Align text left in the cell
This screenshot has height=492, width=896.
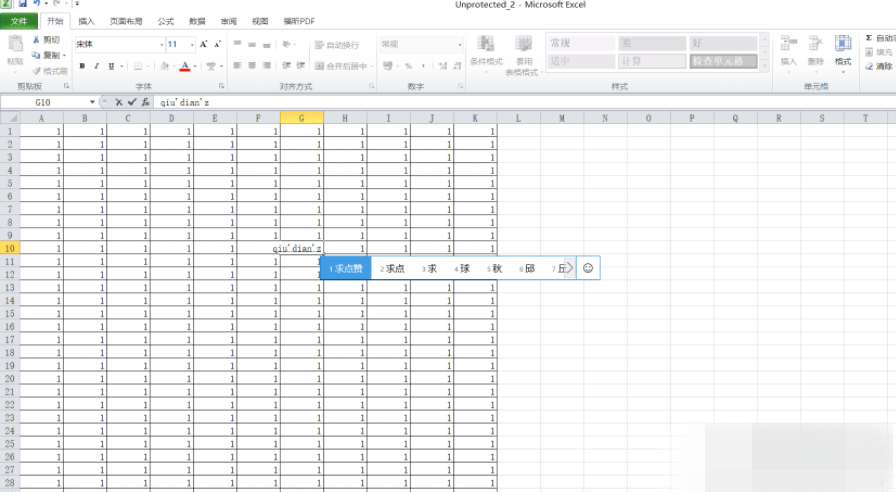[x=237, y=66]
